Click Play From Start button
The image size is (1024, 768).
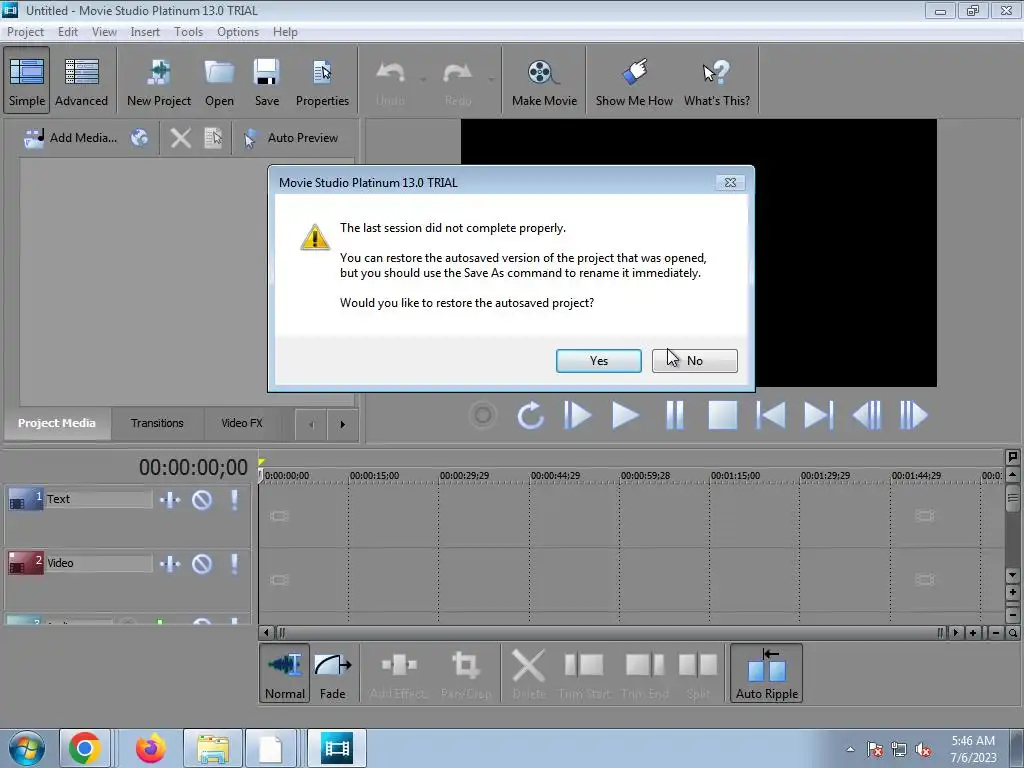tap(577, 415)
